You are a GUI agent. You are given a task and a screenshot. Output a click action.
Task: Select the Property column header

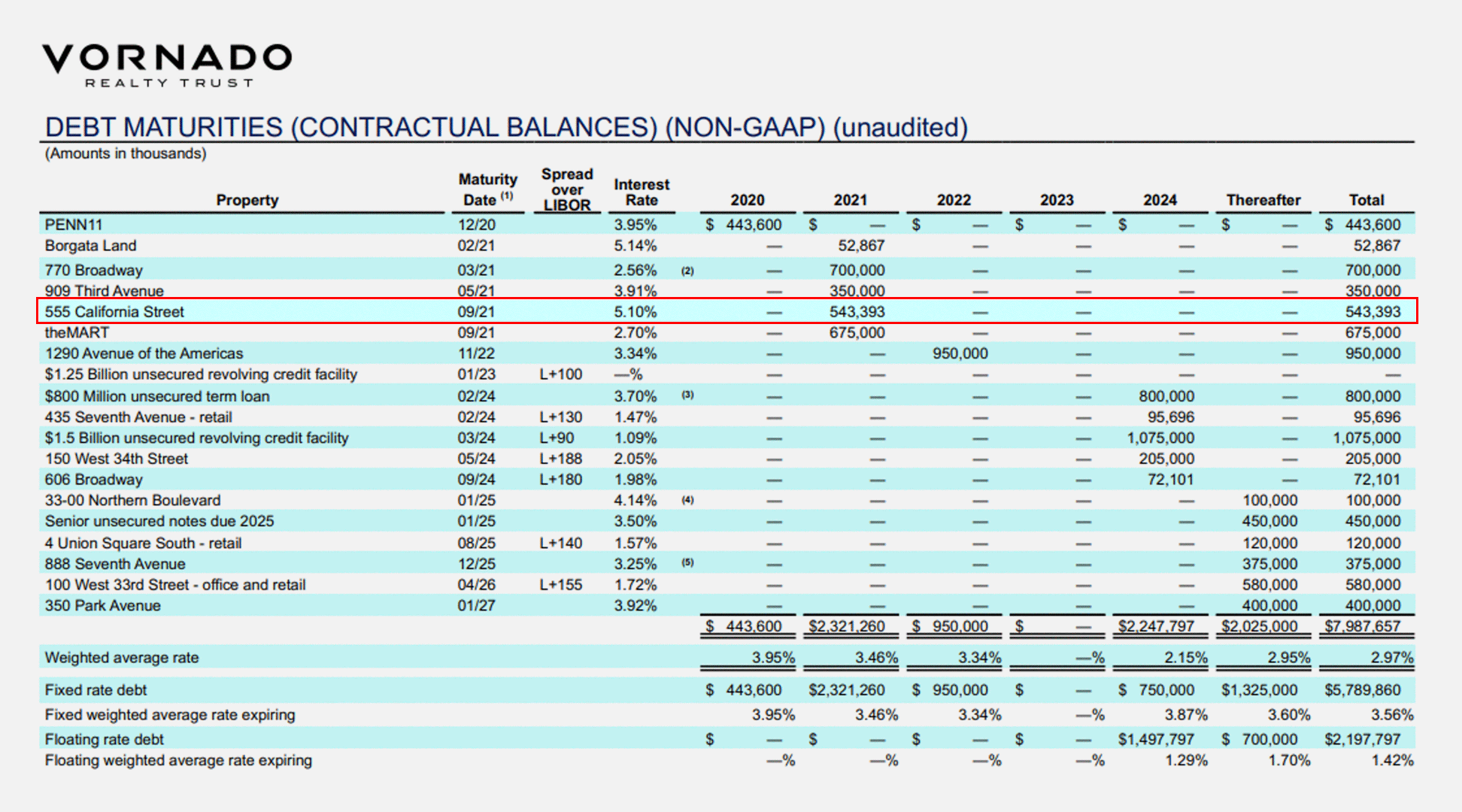pyautogui.click(x=247, y=200)
